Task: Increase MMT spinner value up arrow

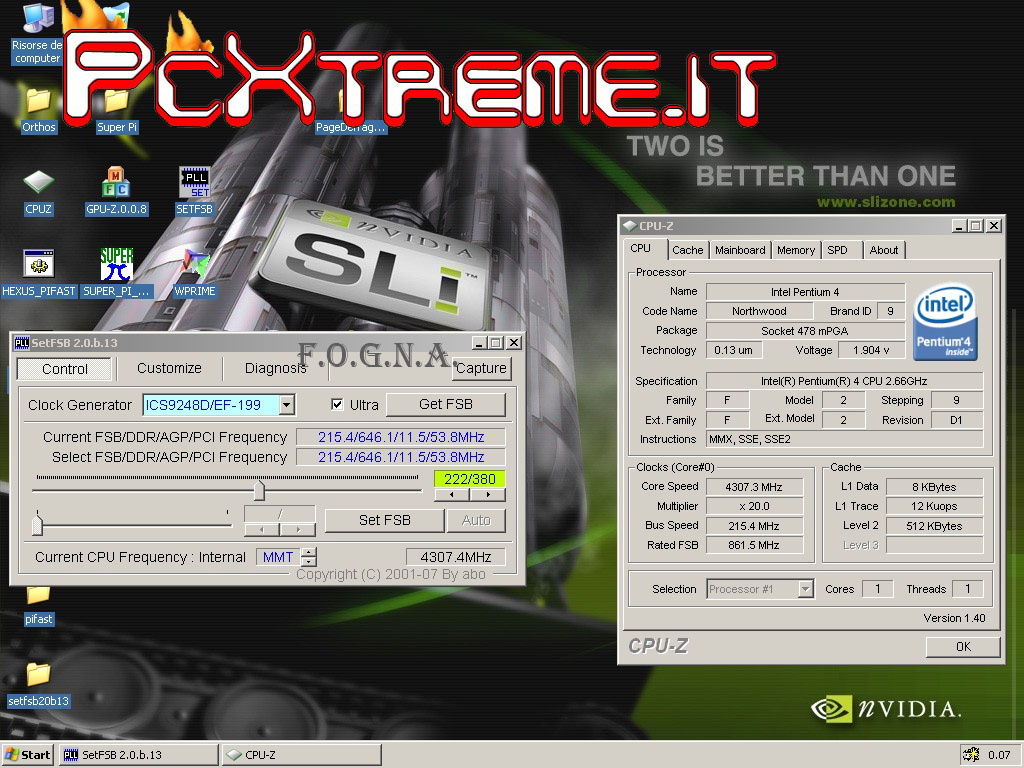Action: pos(309,552)
